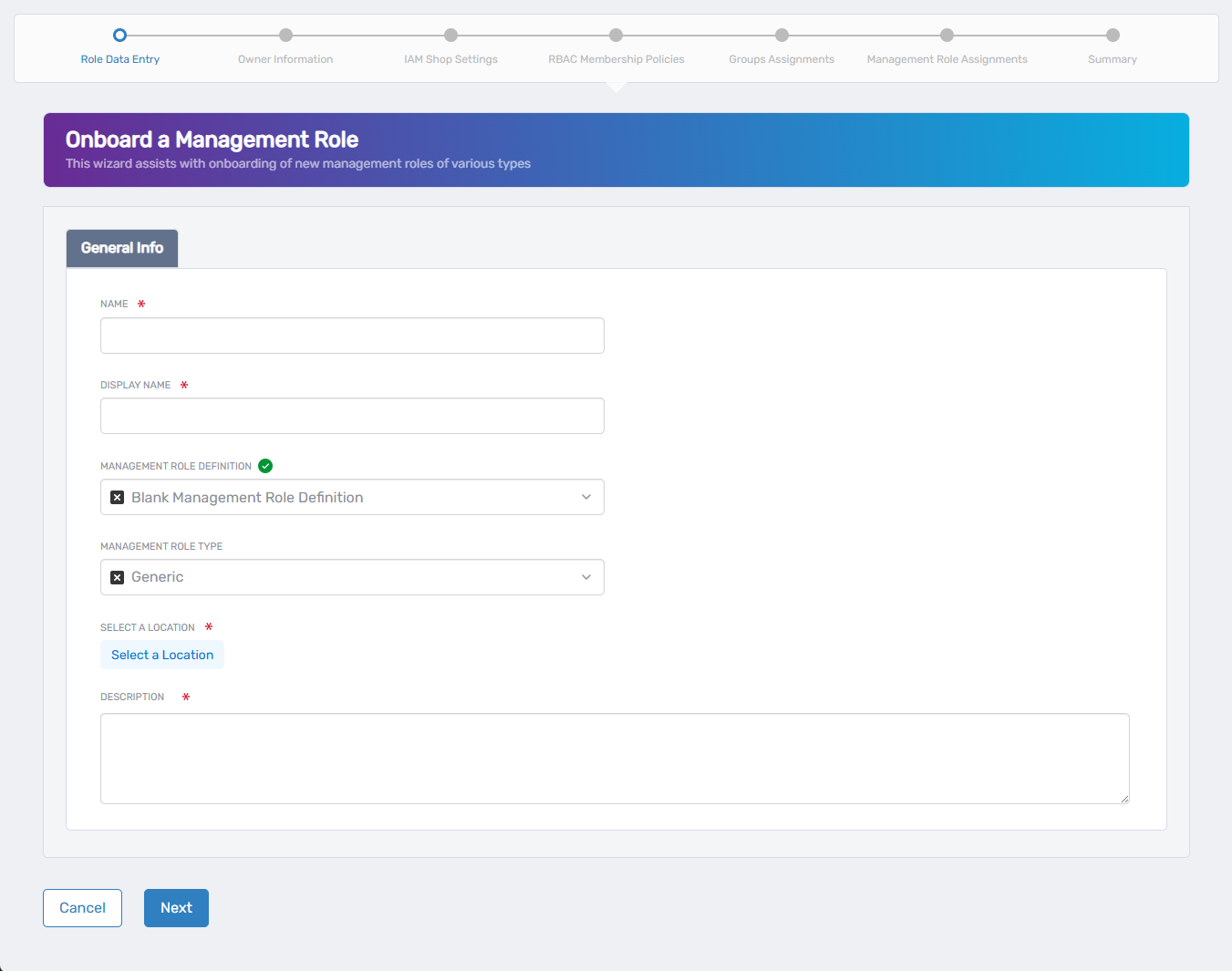The width and height of the screenshot is (1232, 971).
Task: Expand the Management Role Type dropdown
Action: 586,577
